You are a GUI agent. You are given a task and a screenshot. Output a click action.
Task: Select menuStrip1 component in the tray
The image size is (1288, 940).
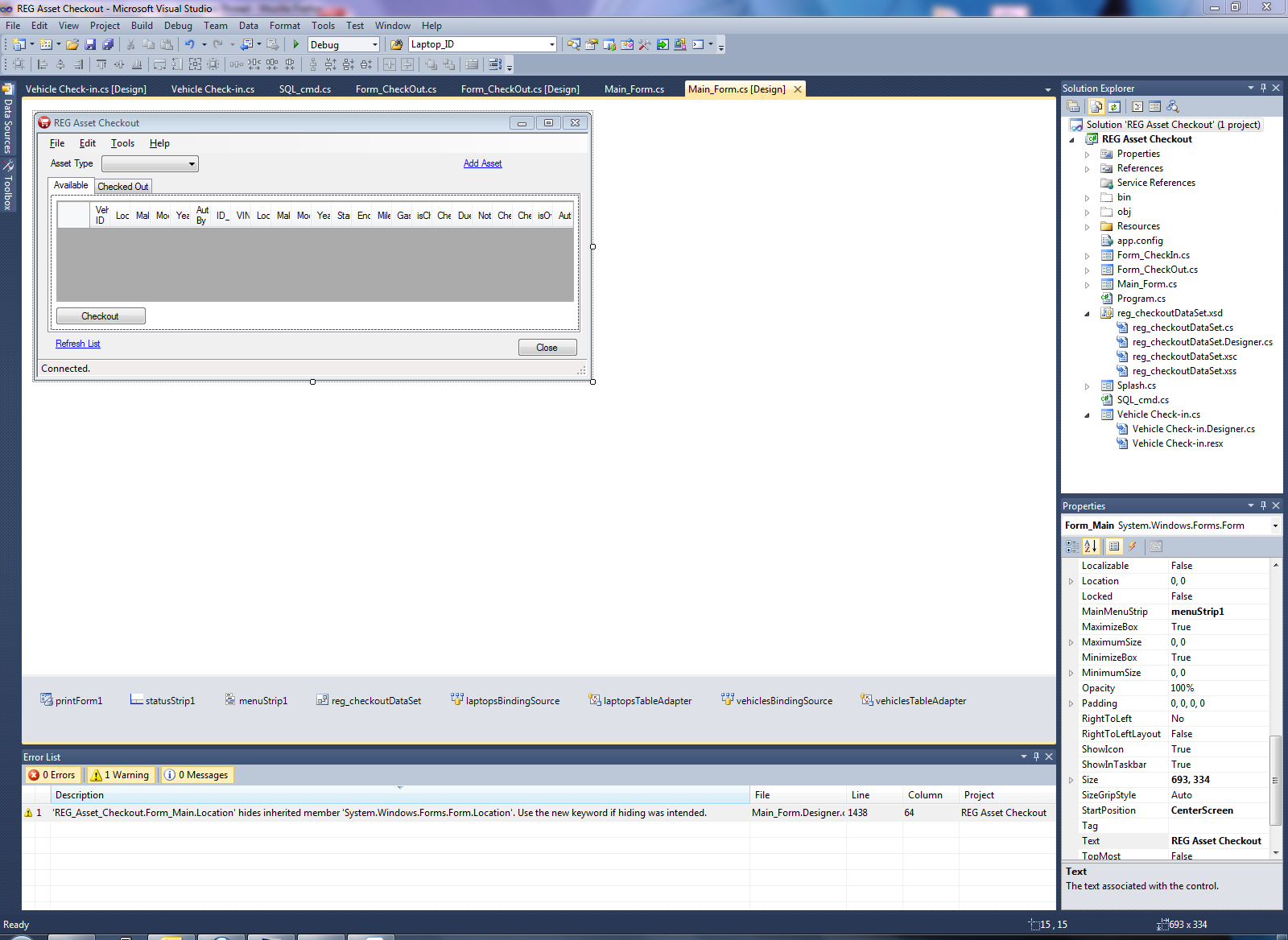click(256, 700)
